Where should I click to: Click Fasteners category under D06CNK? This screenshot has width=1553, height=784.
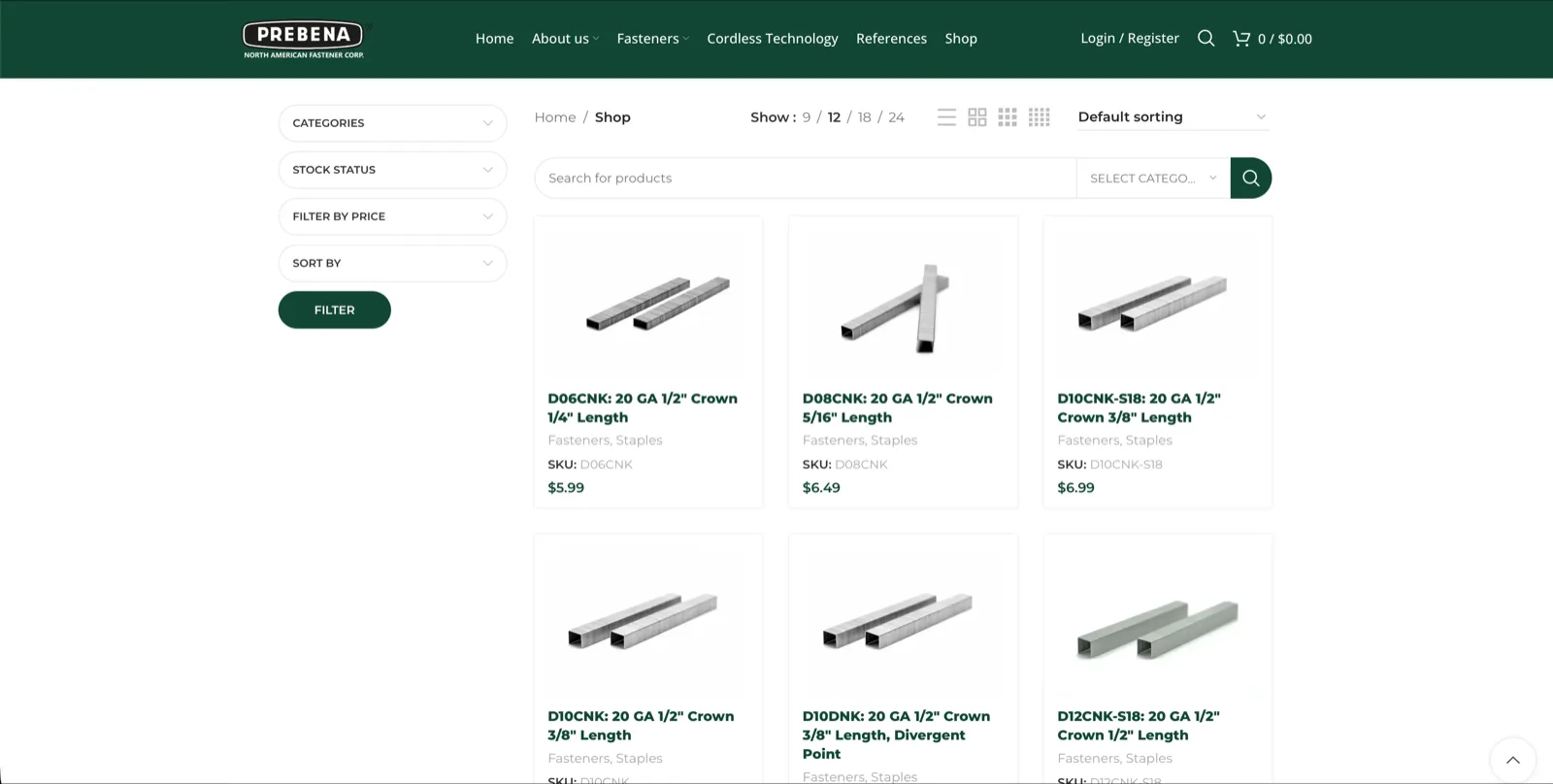click(578, 441)
